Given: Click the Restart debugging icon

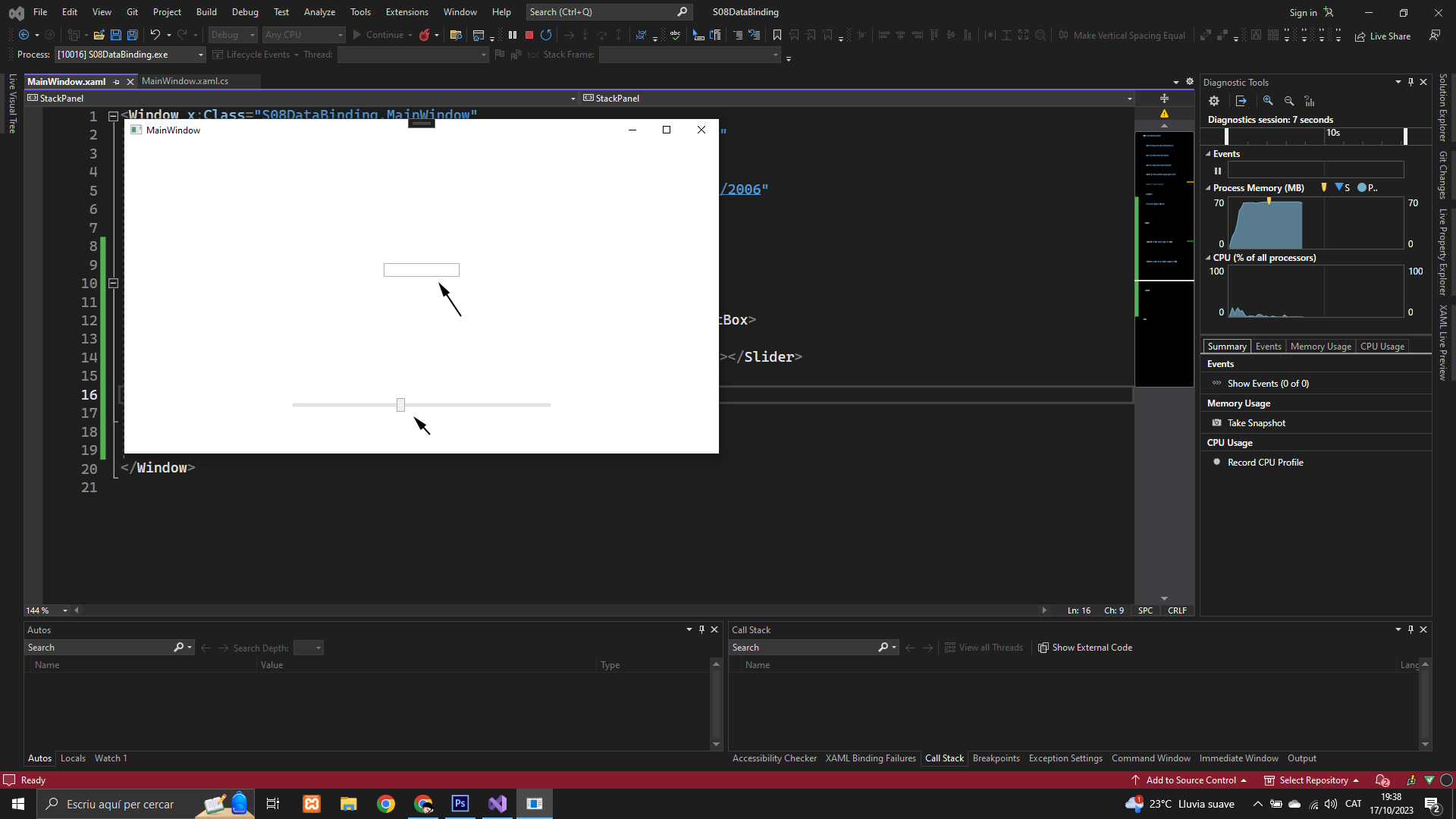Looking at the screenshot, I should pyautogui.click(x=546, y=35).
